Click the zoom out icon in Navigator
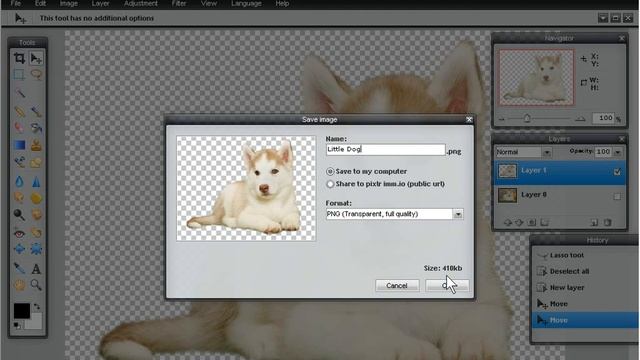Viewport: 640px width, 360px height. point(502,119)
